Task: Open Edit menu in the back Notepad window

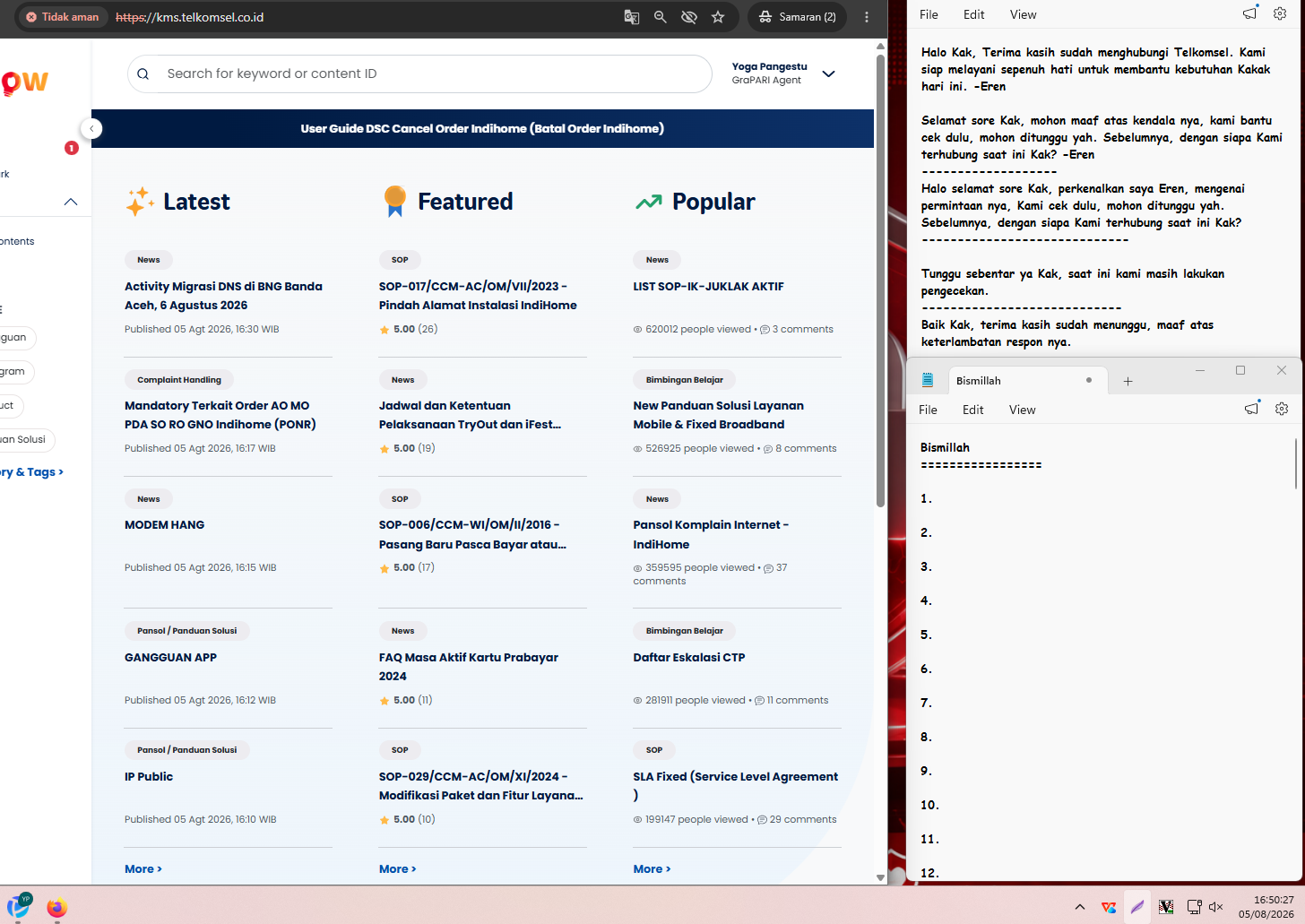Action: click(x=974, y=14)
